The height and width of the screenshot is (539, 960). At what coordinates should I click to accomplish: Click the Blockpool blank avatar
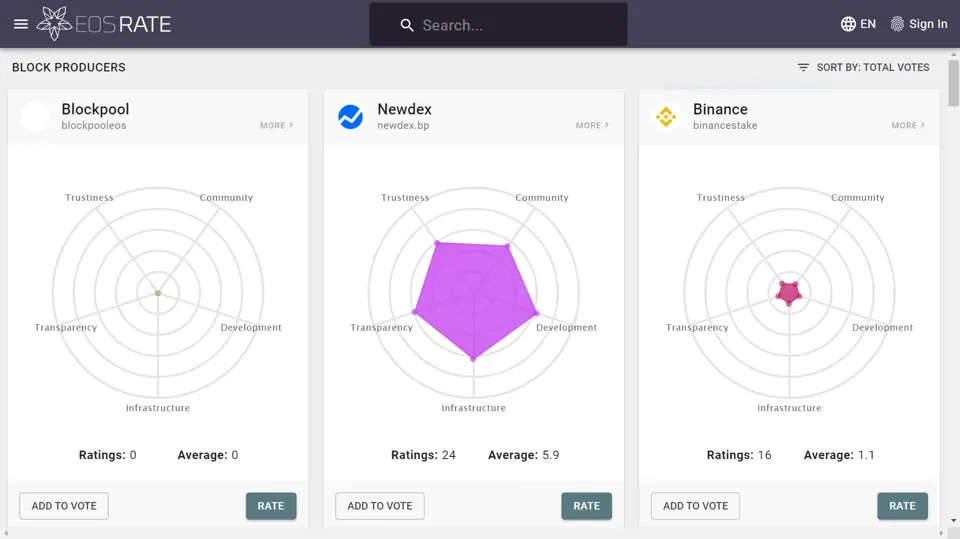click(34, 116)
